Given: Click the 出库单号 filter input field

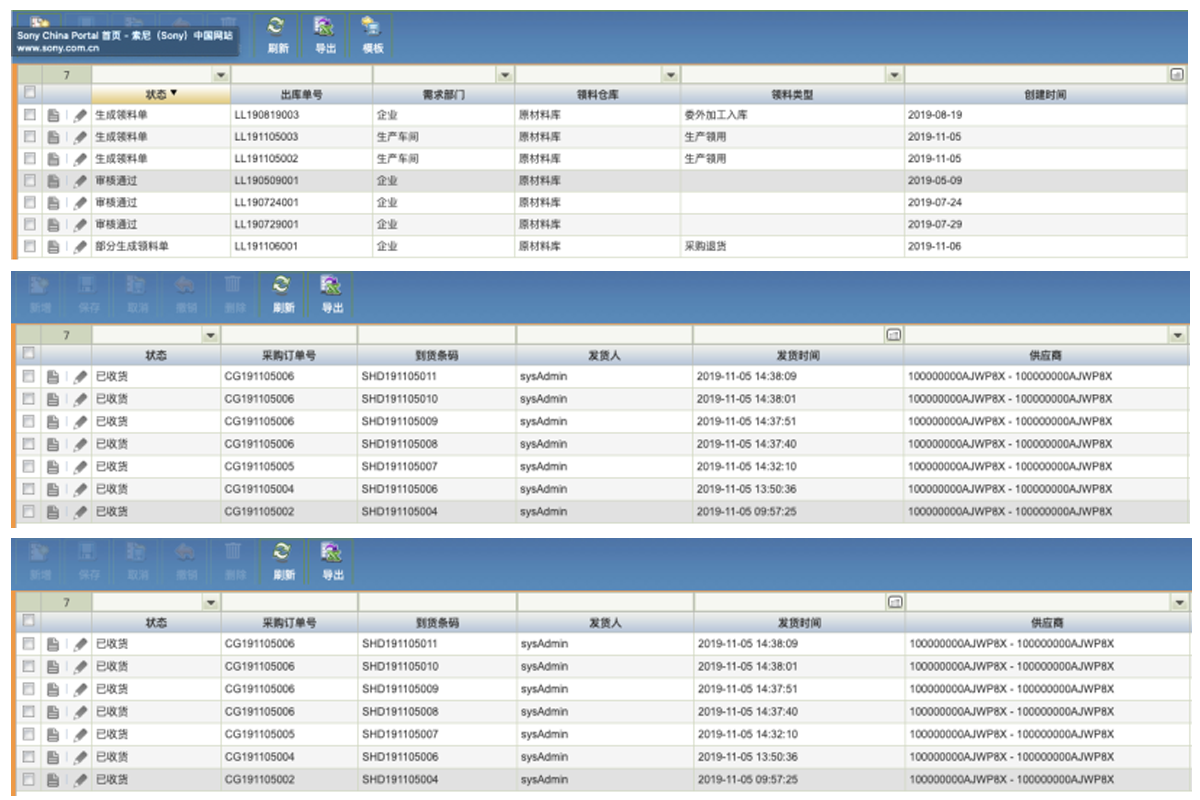Looking at the screenshot, I should [x=301, y=75].
